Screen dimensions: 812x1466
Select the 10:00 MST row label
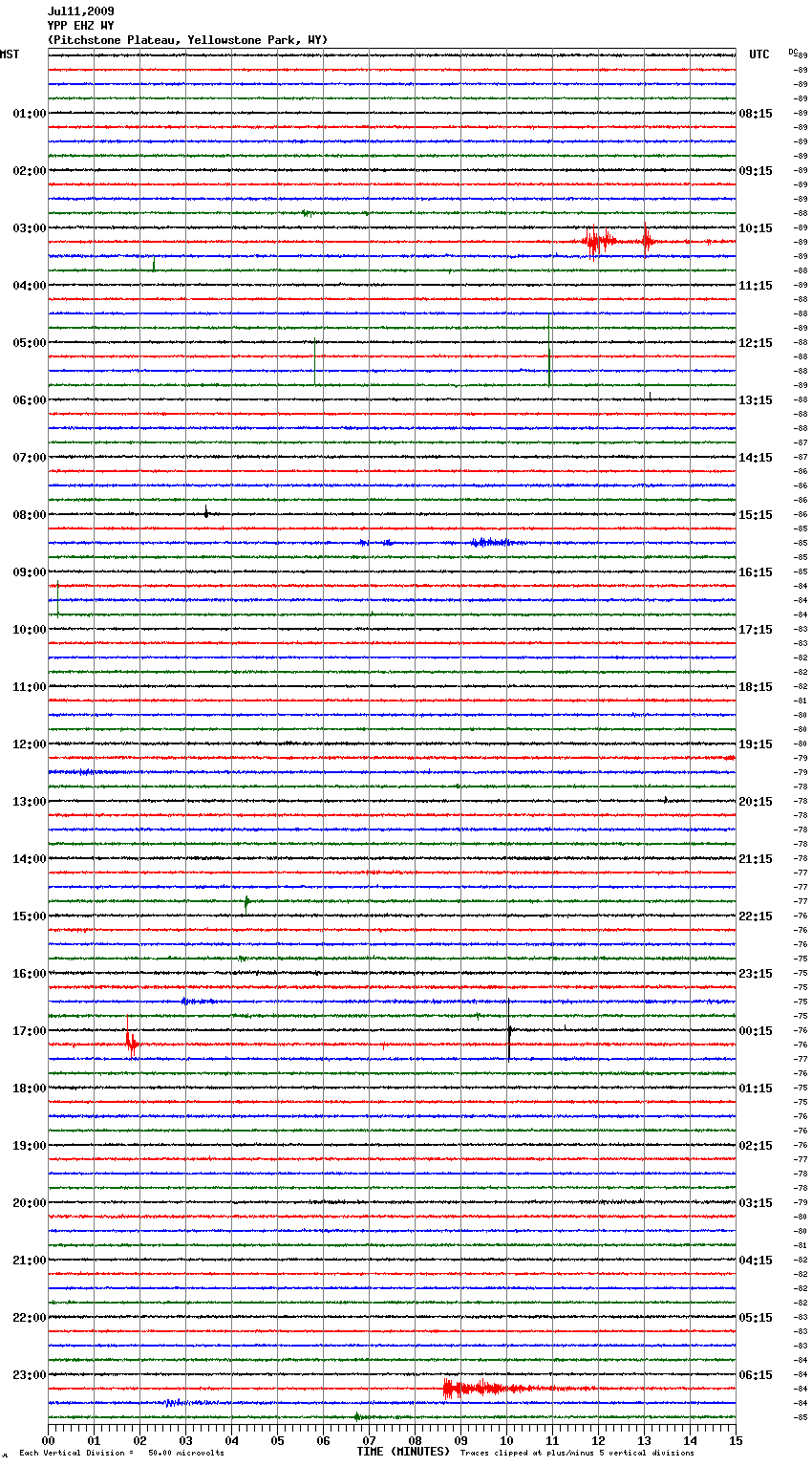(x=30, y=630)
